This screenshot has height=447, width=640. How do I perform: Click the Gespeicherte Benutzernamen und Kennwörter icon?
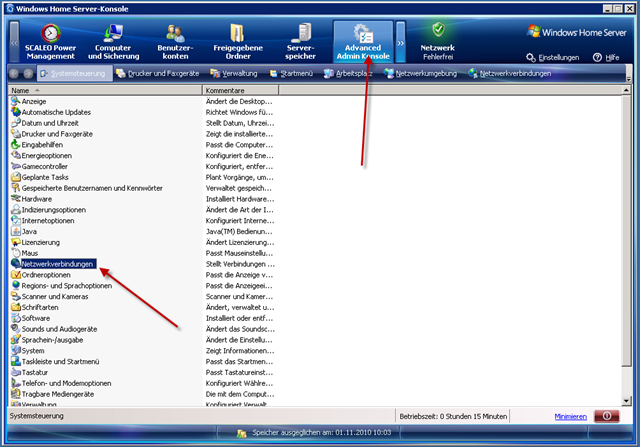click(x=16, y=188)
